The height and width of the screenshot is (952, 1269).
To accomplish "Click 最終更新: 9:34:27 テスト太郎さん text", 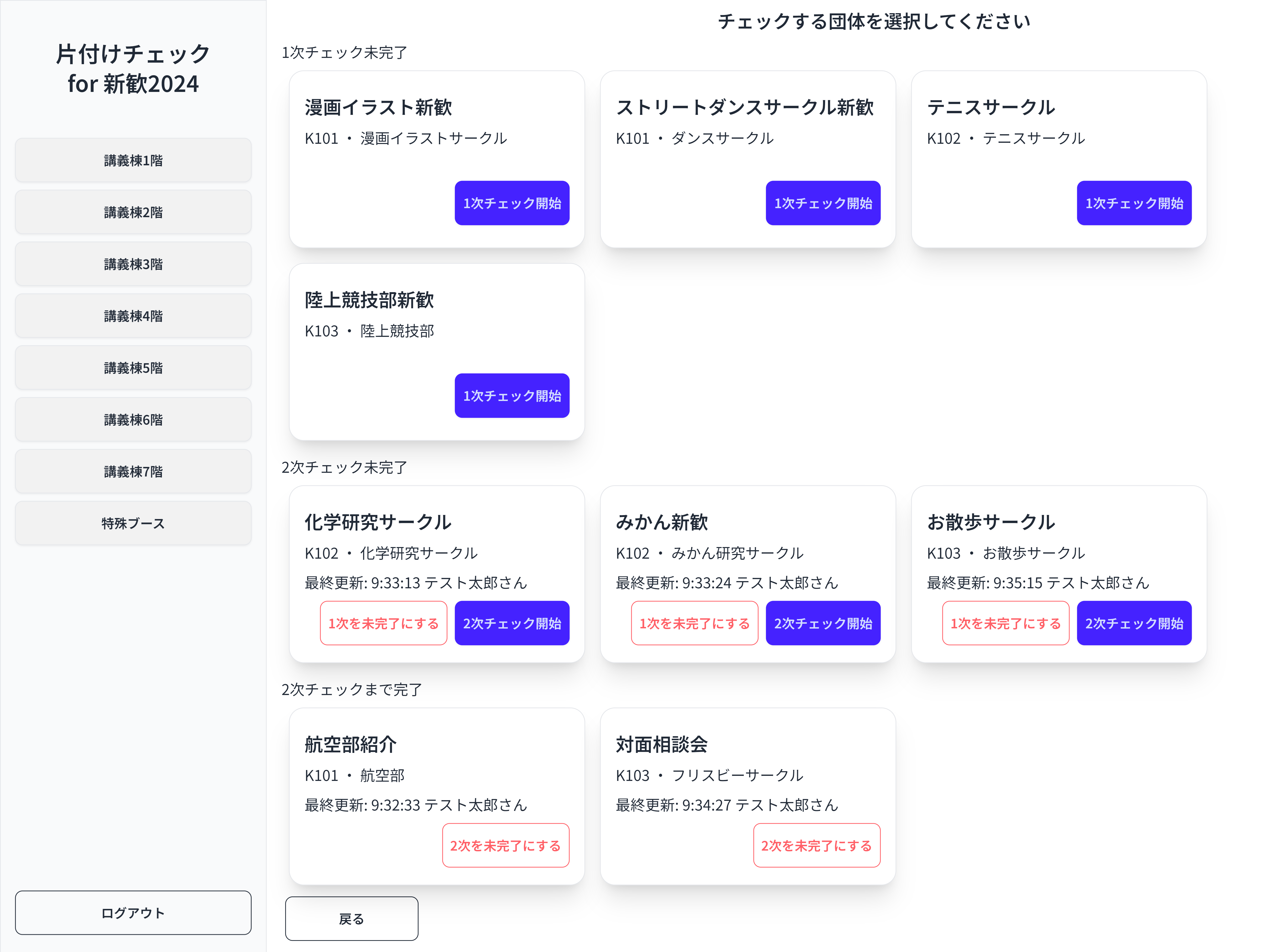I will [x=727, y=805].
